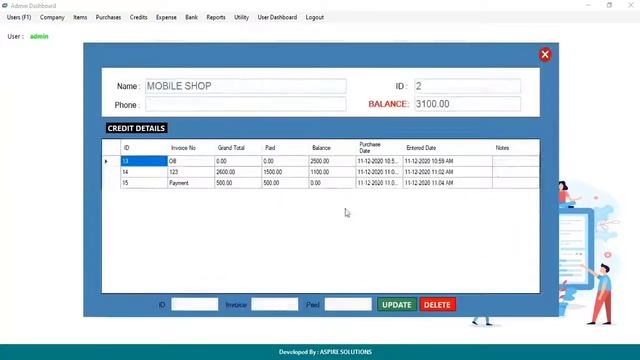This screenshot has height=360, width=640.
Task: Click the Admin Dashboard app icon in title bar
Action: click(x=4, y=6)
